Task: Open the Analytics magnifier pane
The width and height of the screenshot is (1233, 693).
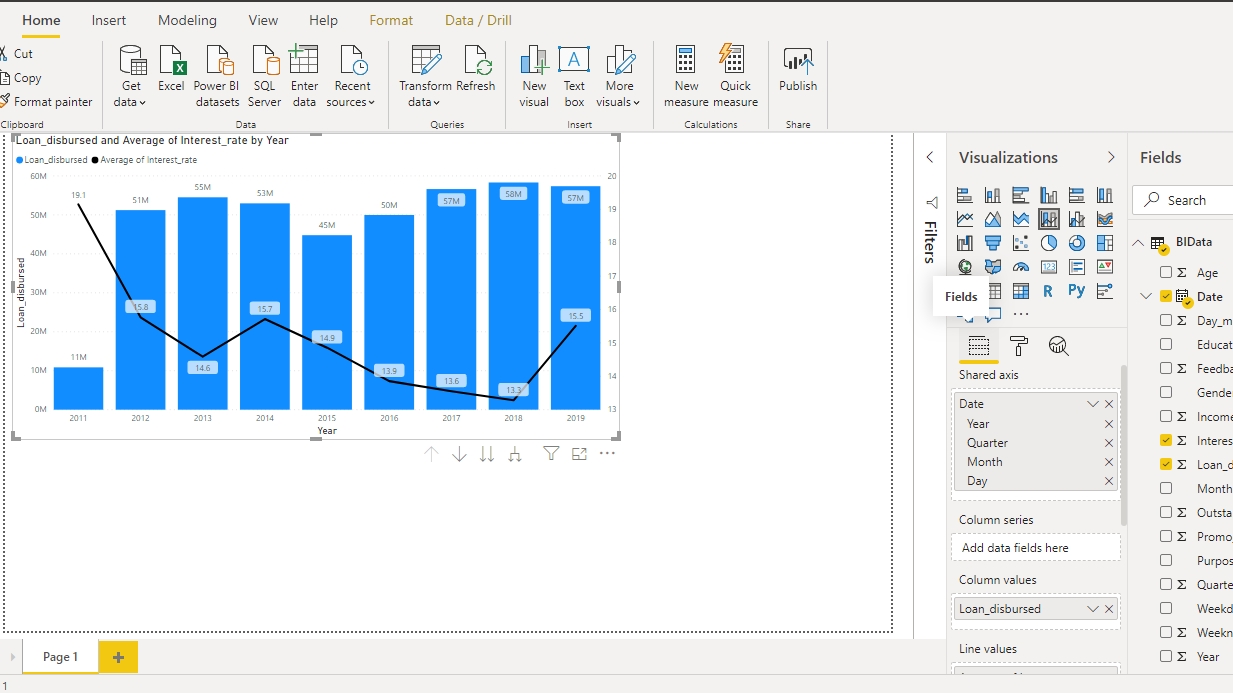Action: (1059, 346)
